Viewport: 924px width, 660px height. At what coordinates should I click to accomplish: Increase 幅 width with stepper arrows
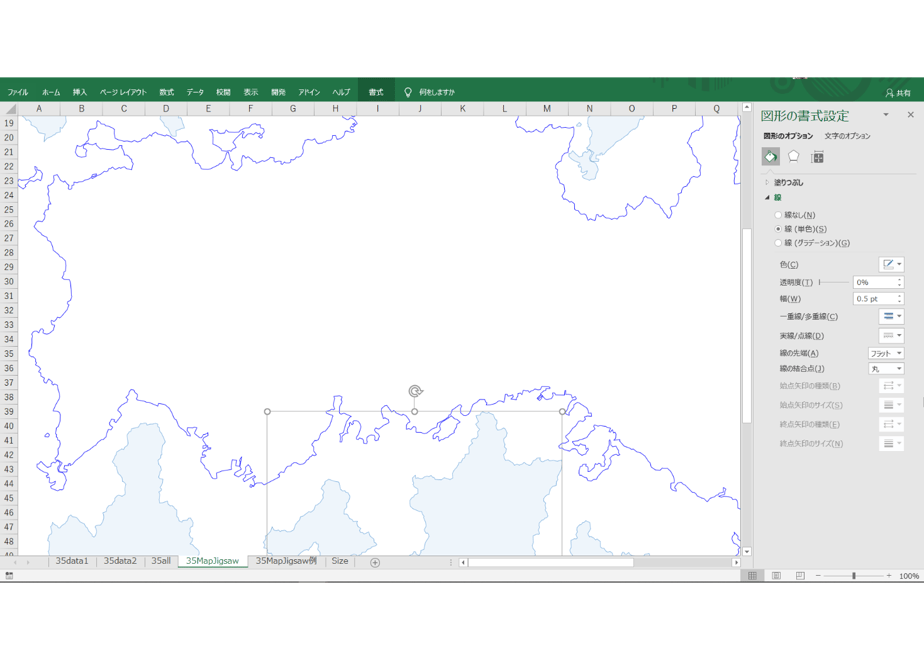pos(900,296)
